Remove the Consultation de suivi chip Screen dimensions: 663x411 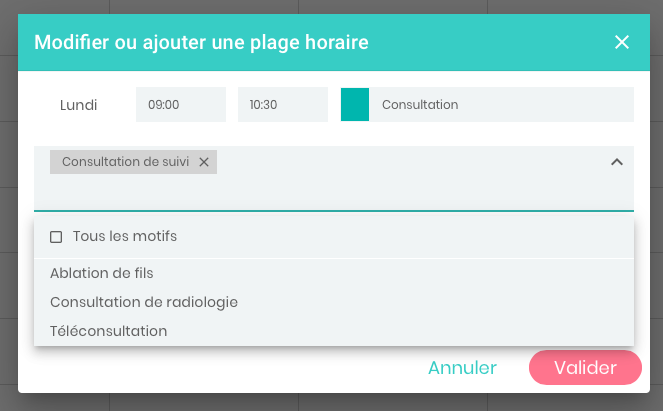pyautogui.click(x=204, y=162)
